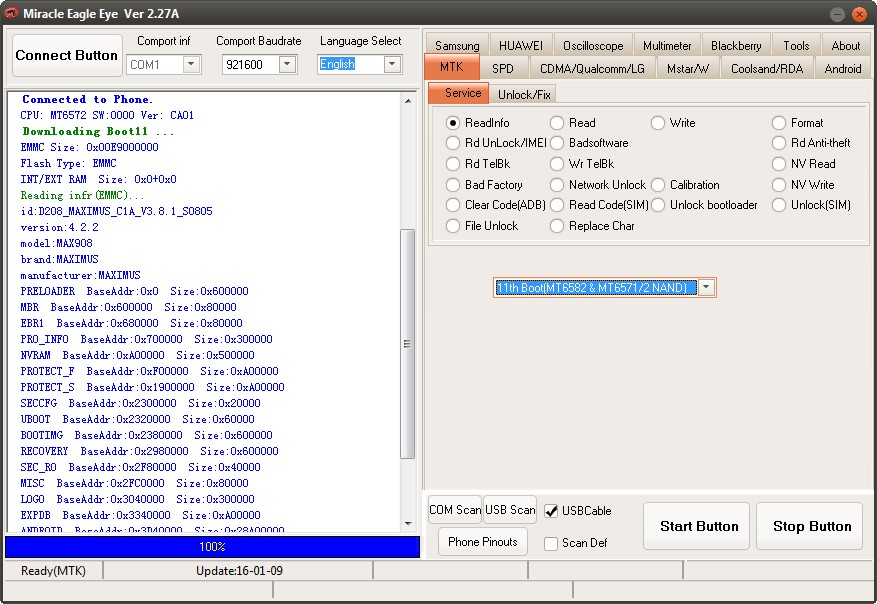Image resolution: width=877 pixels, height=604 pixels.
Task: Switch to the HUAWEI tab
Action: click(x=521, y=46)
